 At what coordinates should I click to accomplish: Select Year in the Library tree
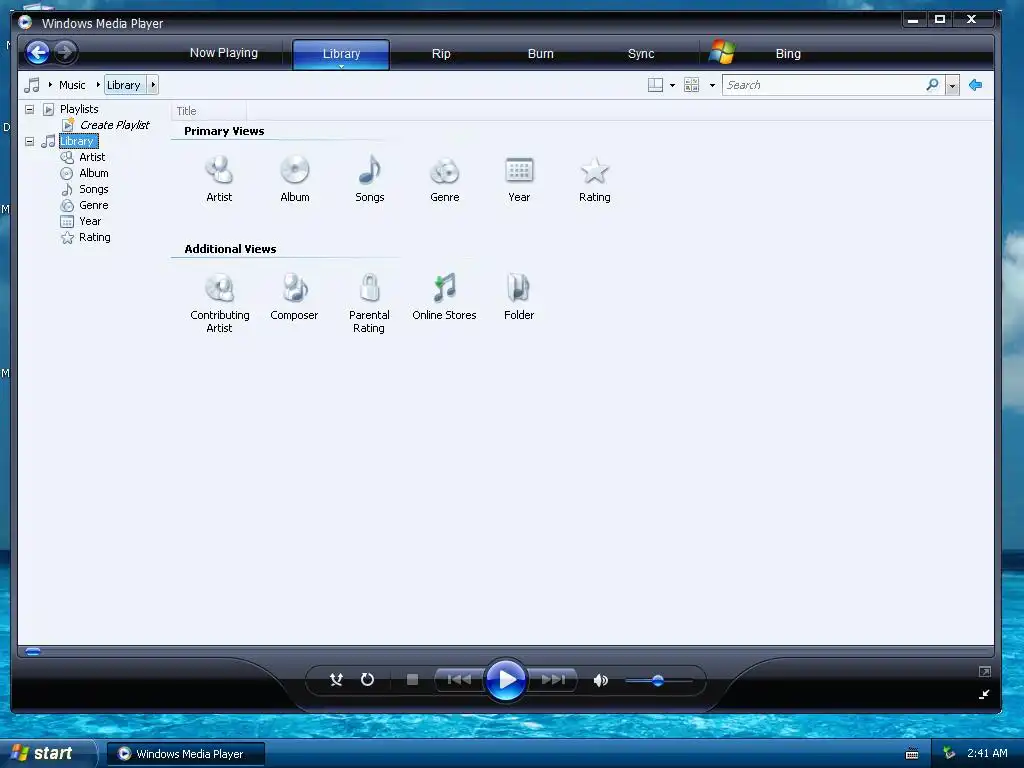point(90,221)
